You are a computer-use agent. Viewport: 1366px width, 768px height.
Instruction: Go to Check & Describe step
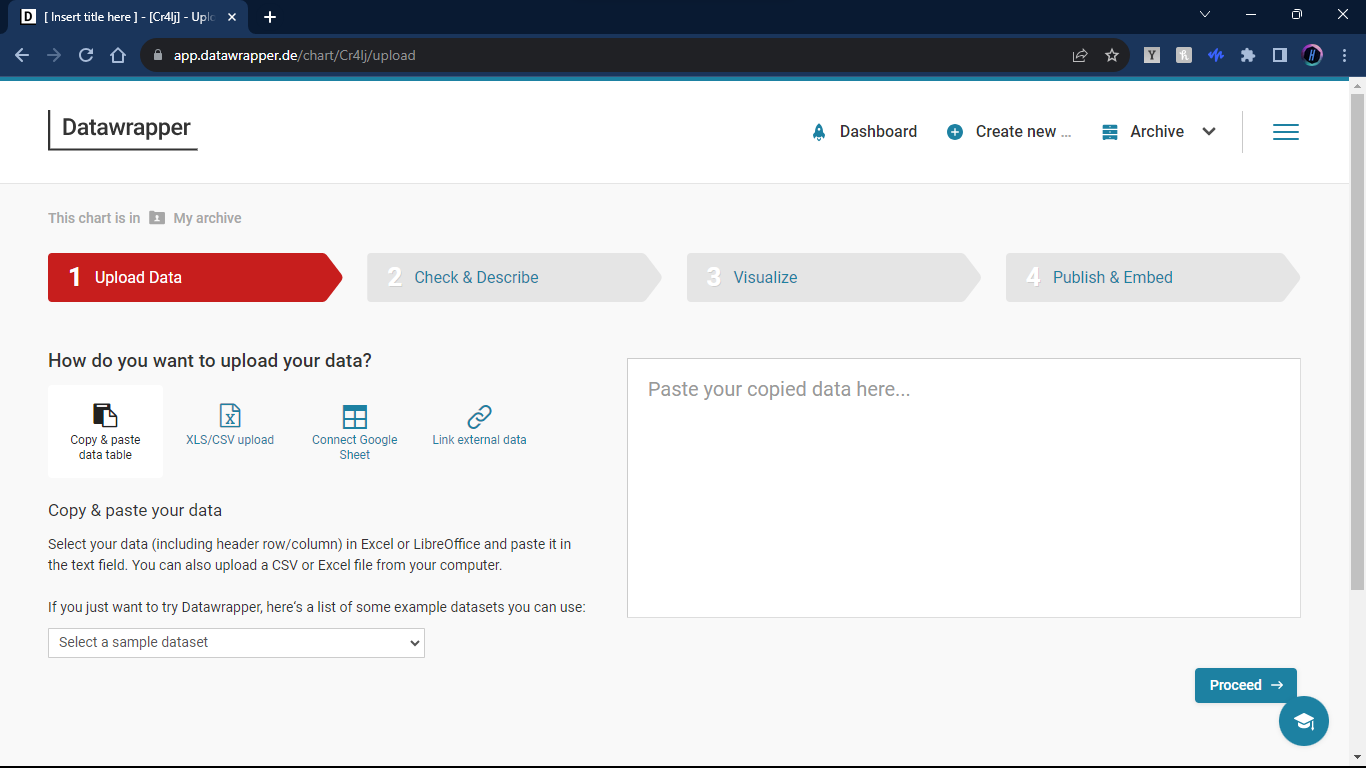pyautogui.click(x=510, y=278)
